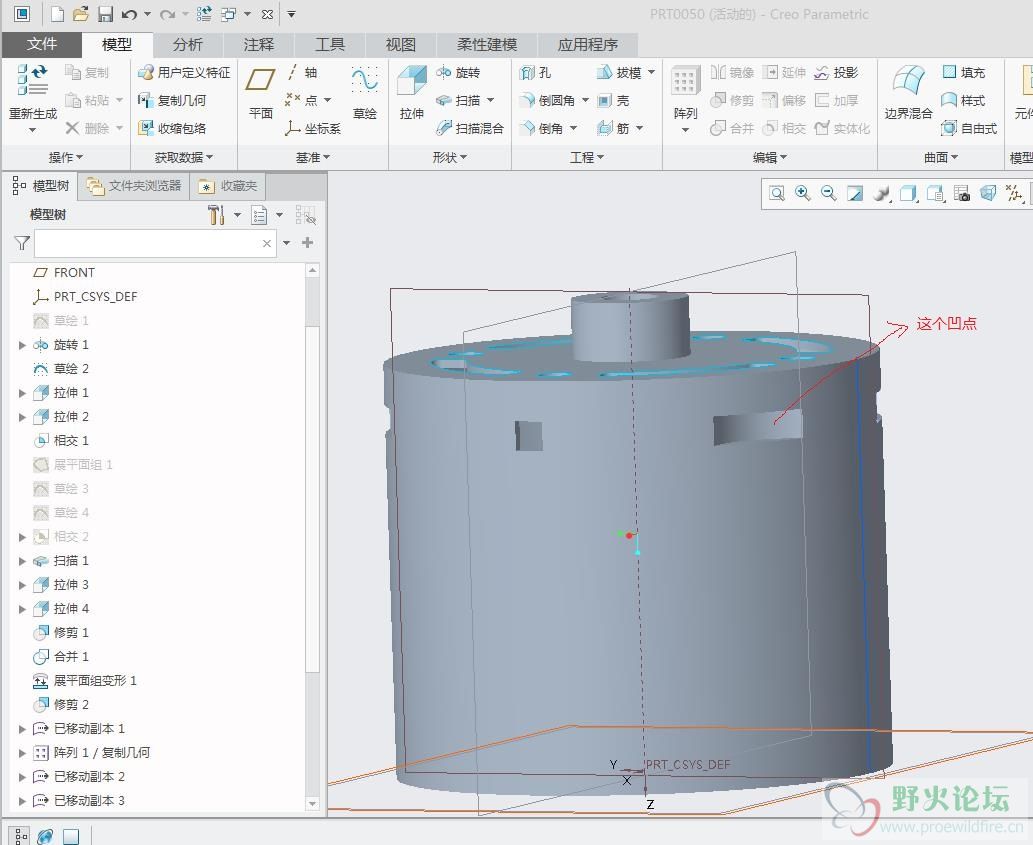
Task: Click the Regenerate (重新生成) icon
Action: pos(32,80)
